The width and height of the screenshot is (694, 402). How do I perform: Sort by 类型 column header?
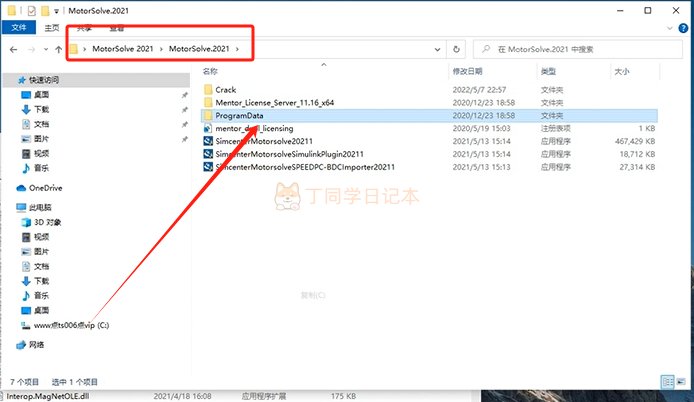click(548, 71)
